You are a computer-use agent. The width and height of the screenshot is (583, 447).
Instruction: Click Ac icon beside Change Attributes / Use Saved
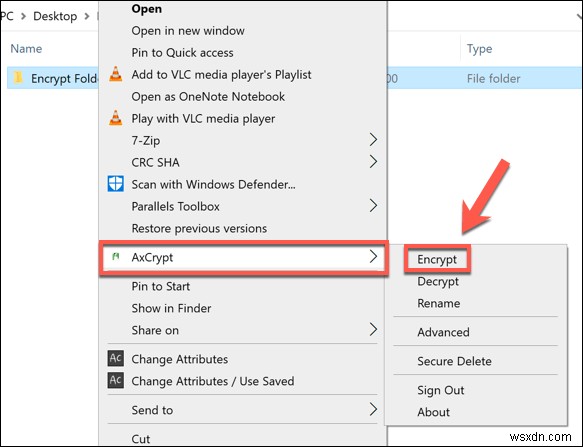coord(116,380)
